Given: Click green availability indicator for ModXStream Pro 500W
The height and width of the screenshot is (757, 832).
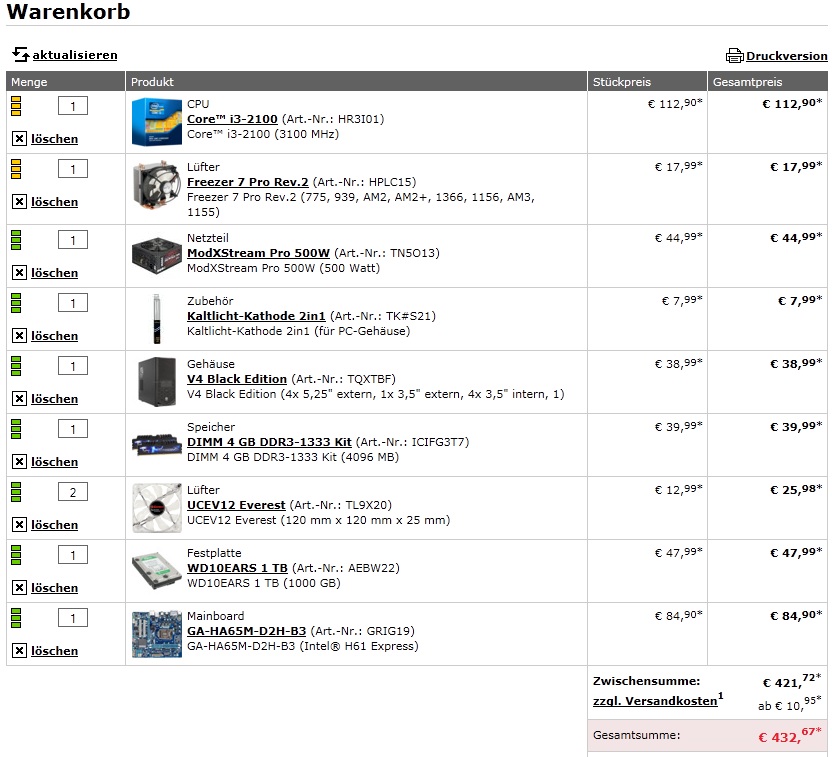Looking at the screenshot, I should [16, 240].
